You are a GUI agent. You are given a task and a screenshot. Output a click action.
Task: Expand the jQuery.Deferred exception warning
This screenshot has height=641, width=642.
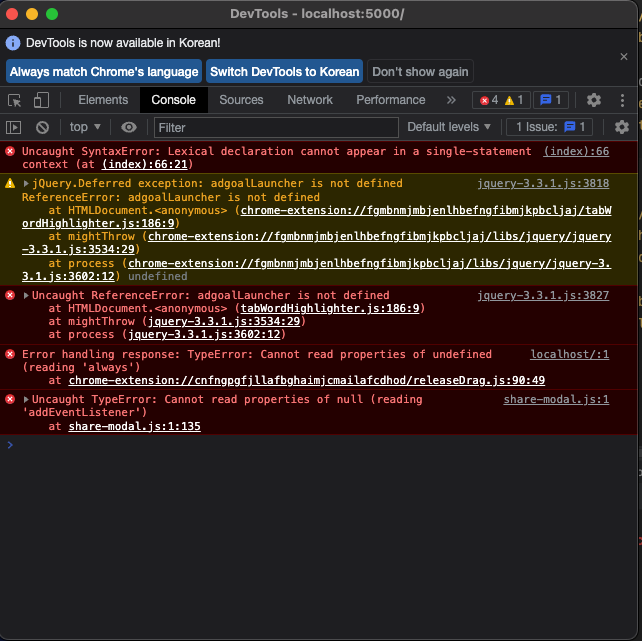point(26,183)
